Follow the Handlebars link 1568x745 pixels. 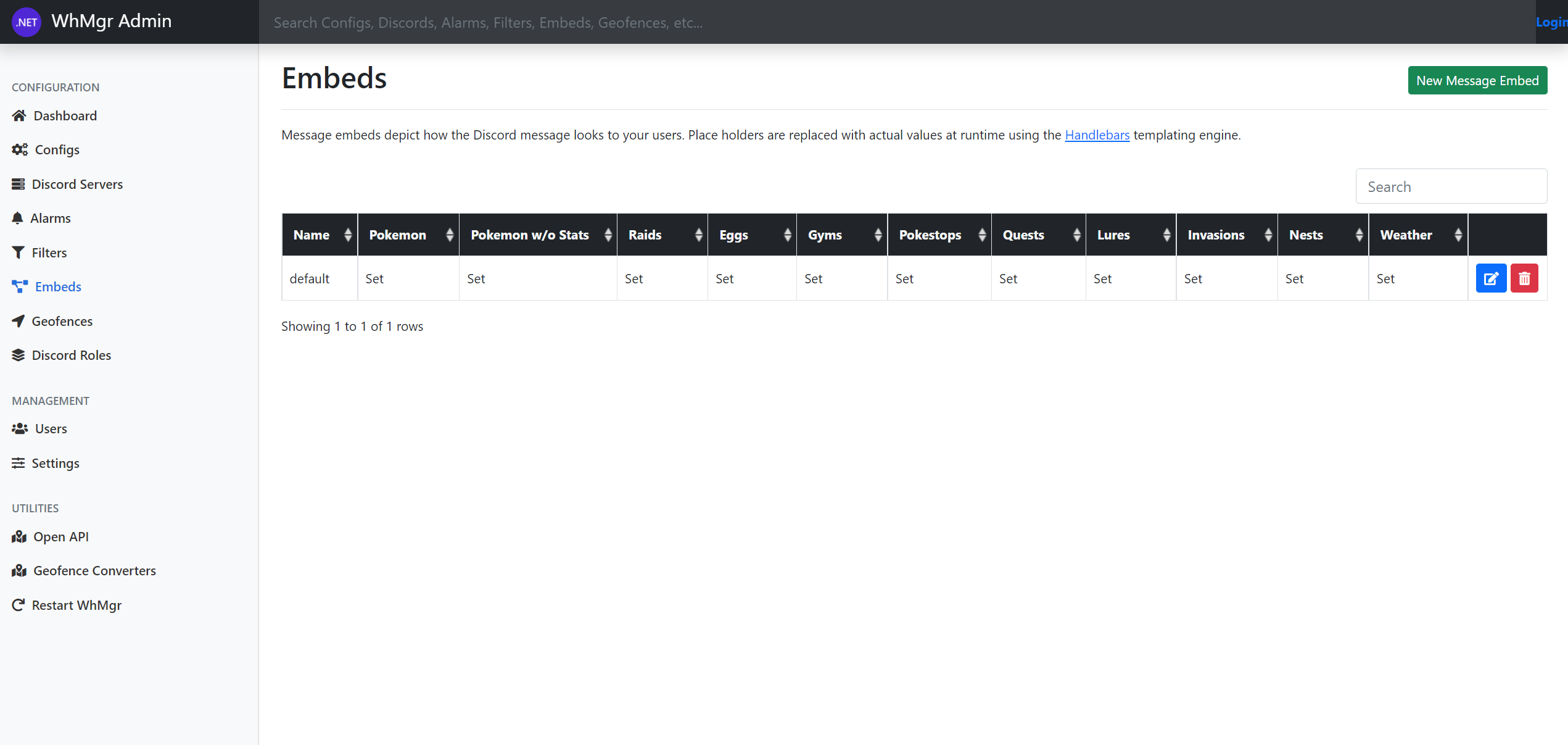pyautogui.click(x=1097, y=135)
